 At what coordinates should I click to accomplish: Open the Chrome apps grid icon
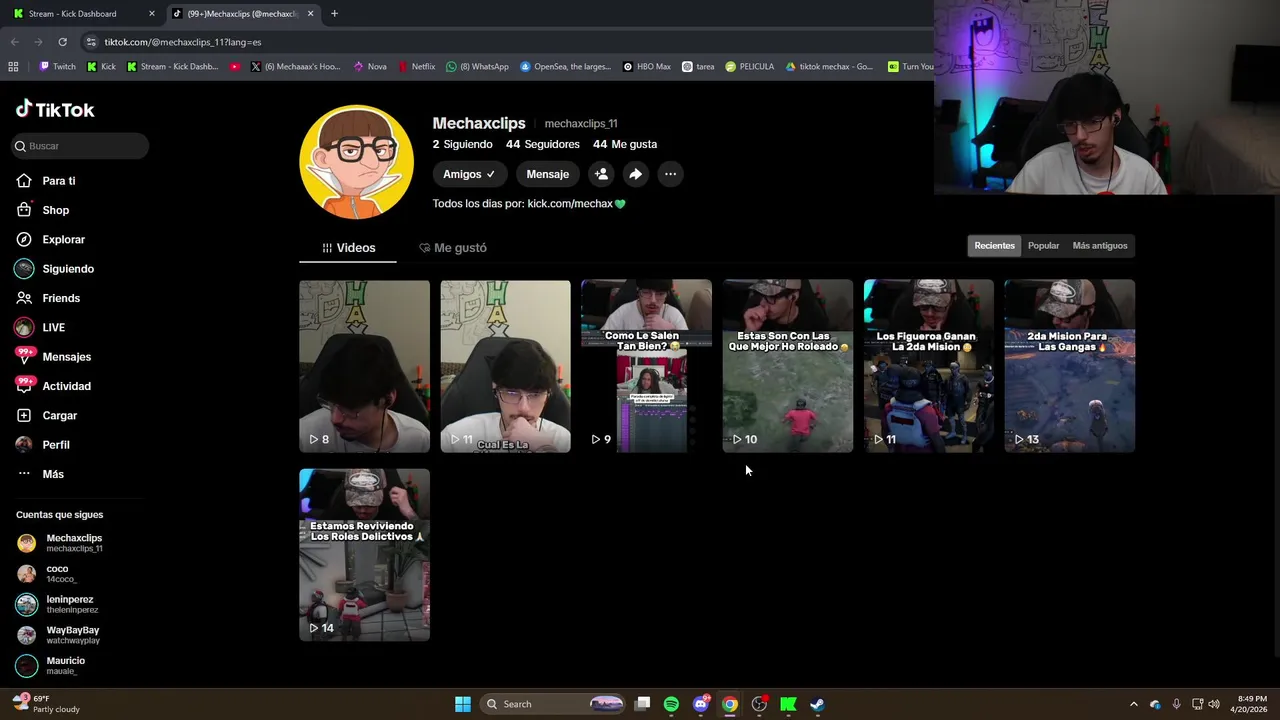coord(13,67)
